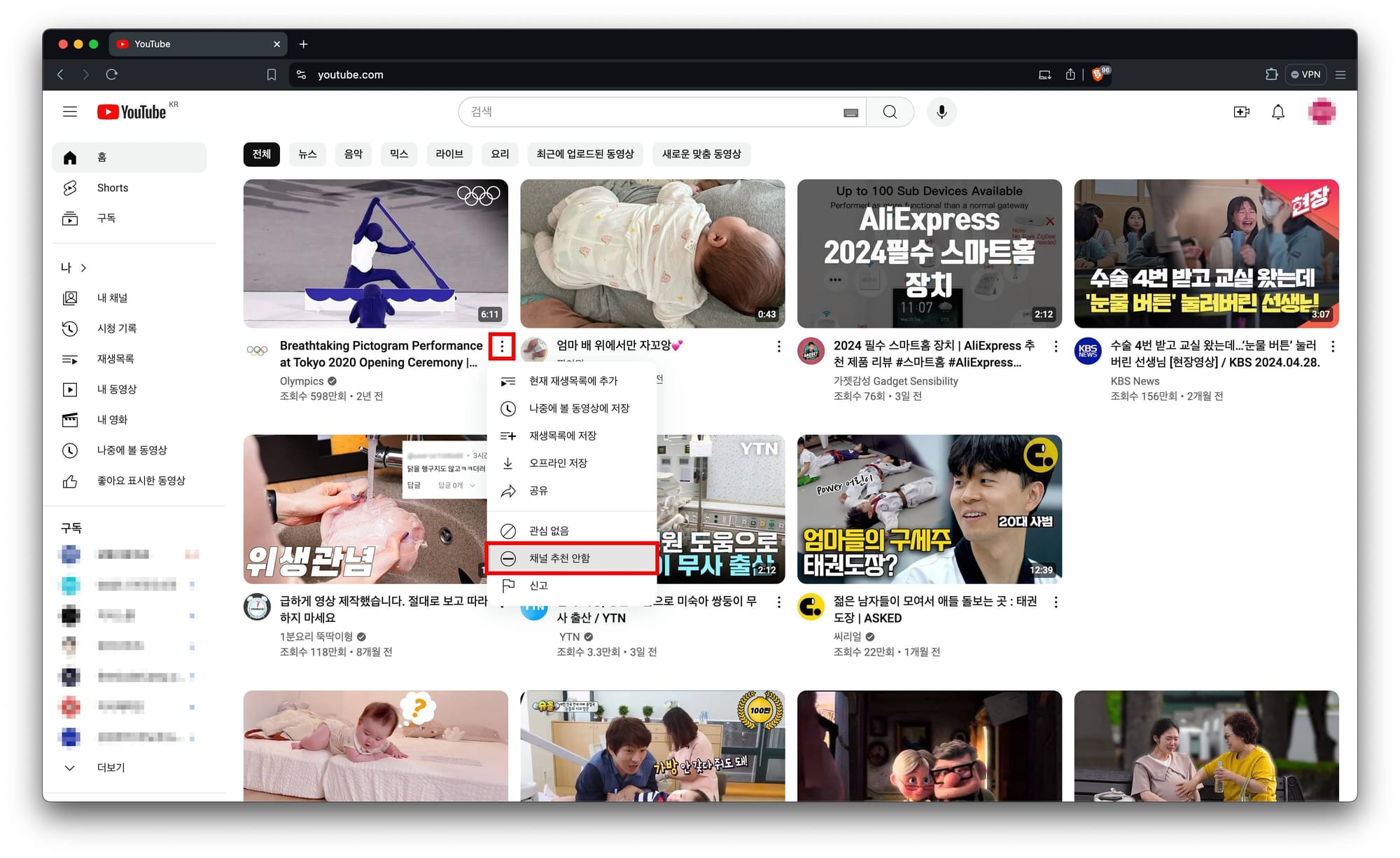Start voice search with microphone
The width and height of the screenshot is (1400, 858).
pyautogui.click(x=941, y=112)
